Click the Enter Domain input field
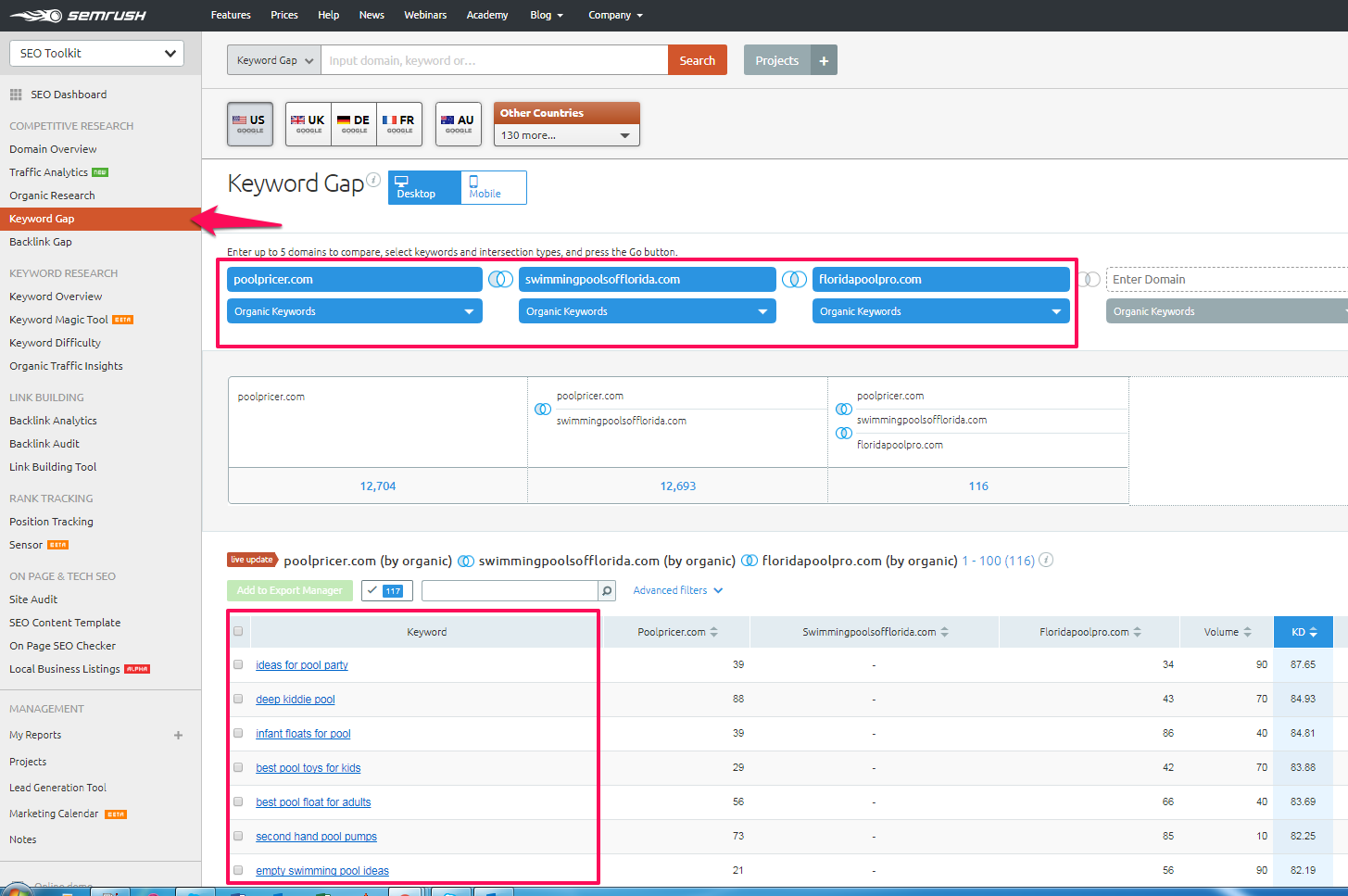 [x=1227, y=279]
